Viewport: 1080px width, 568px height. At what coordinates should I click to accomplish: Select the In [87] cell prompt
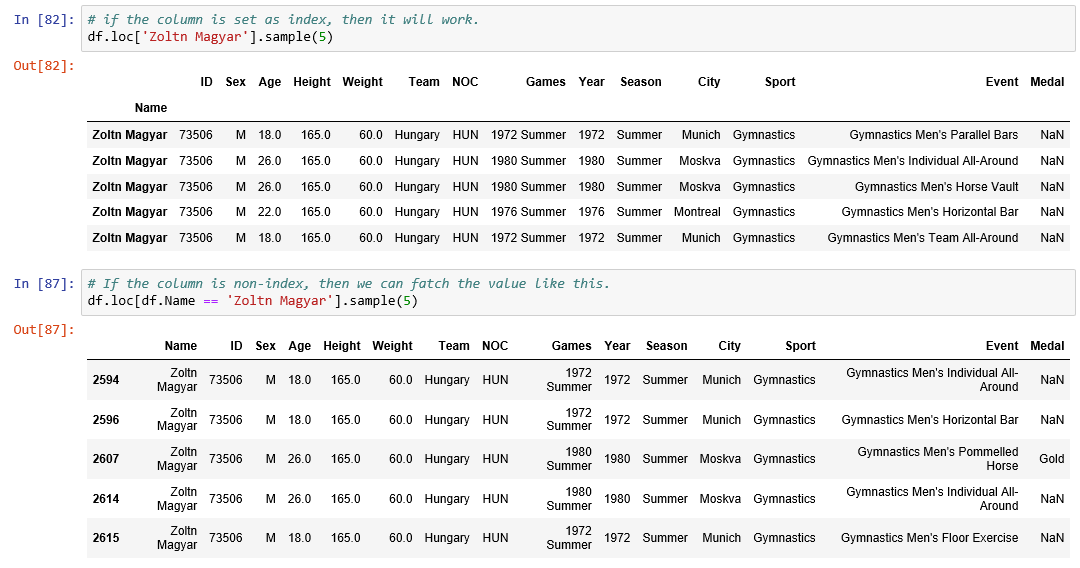pos(43,284)
